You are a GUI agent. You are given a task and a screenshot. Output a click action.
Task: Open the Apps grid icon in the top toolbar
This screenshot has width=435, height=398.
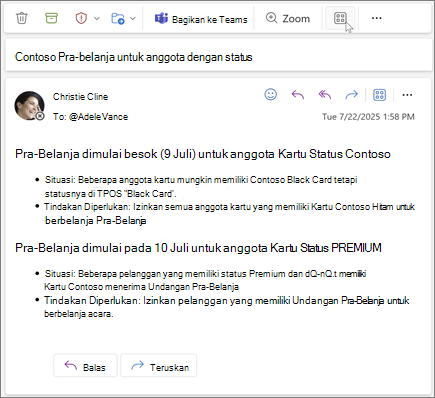tap(340, 18)
